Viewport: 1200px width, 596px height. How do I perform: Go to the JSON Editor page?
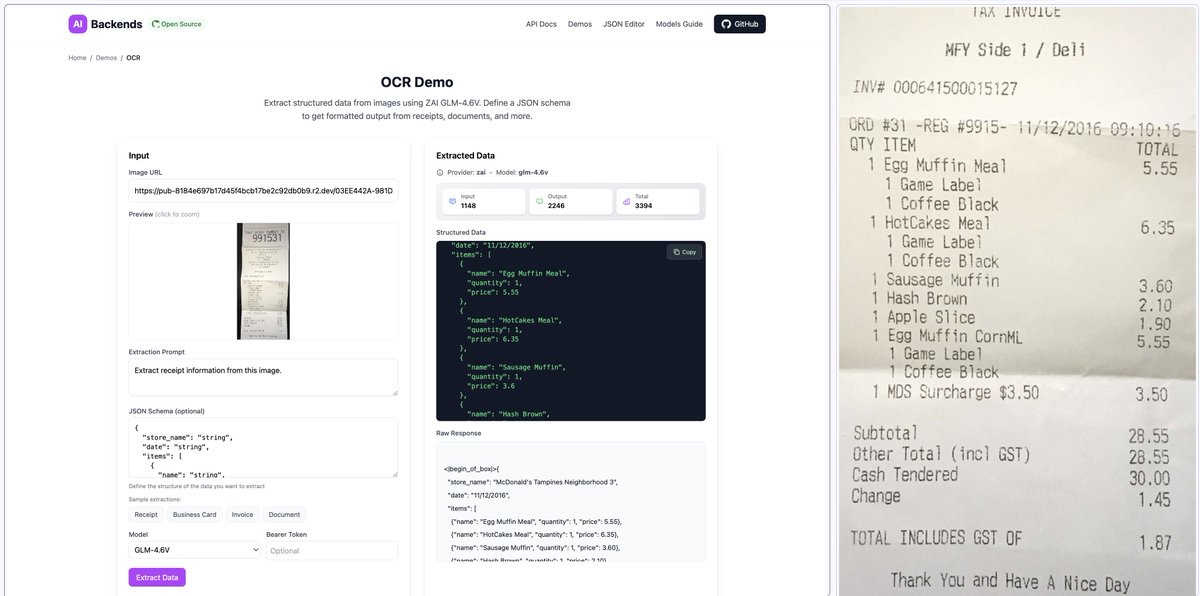(624, 24)
